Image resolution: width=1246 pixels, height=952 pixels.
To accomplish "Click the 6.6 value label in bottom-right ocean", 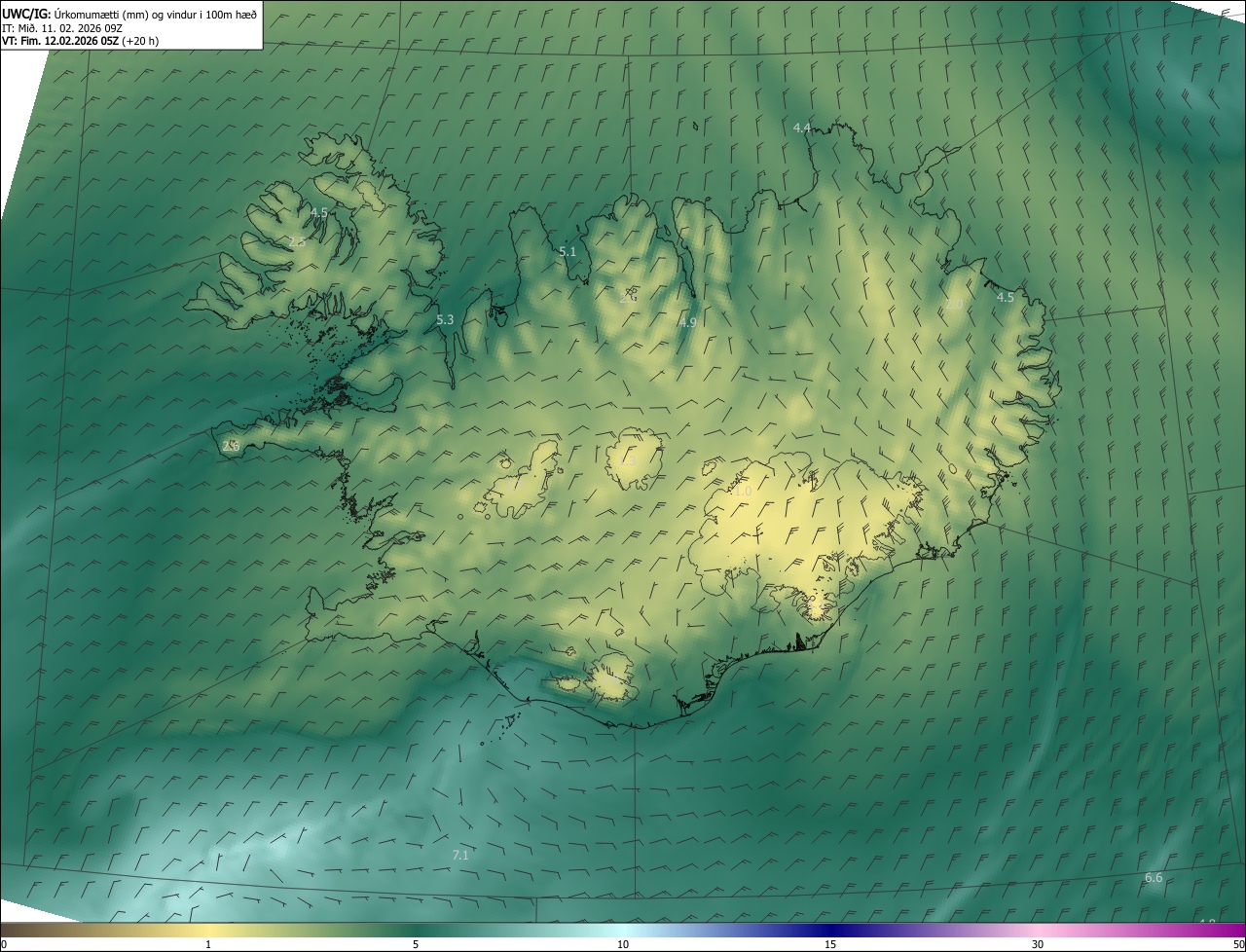I will click(x=1154, y=877).
